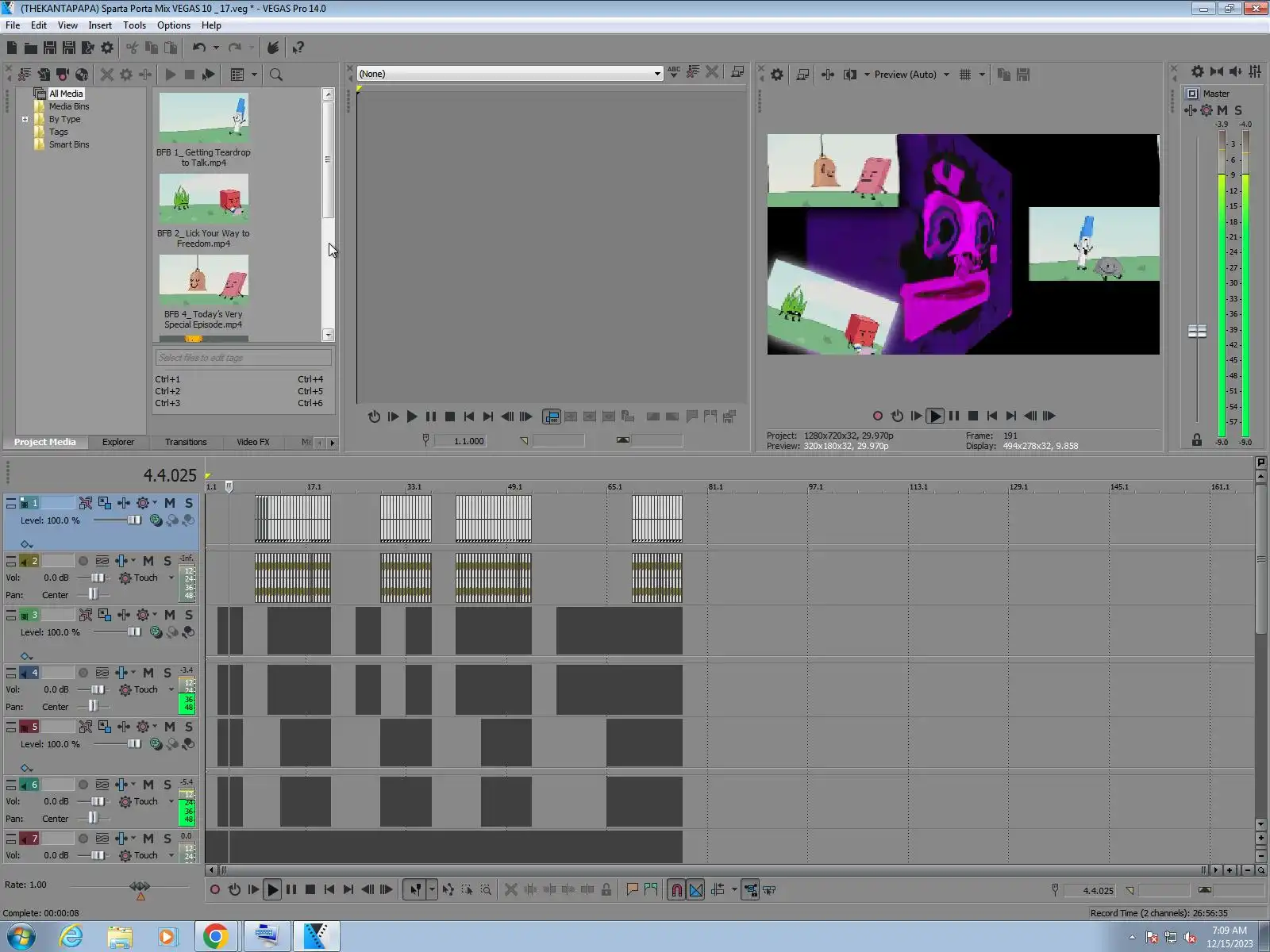Open the File menu

tap(13, 25)
